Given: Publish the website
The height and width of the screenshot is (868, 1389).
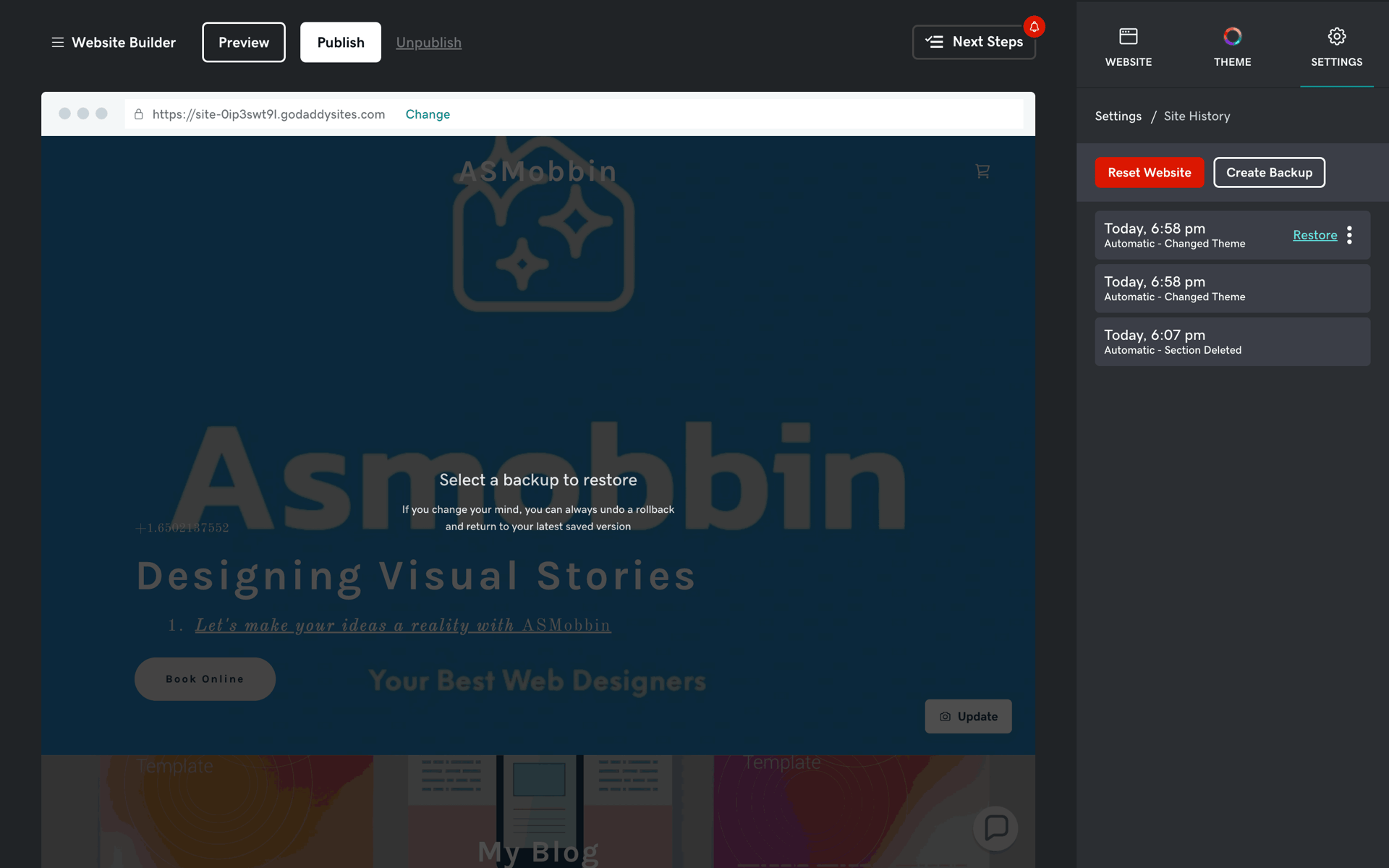Looking at the screenshot, I should (x=341, y=43).
